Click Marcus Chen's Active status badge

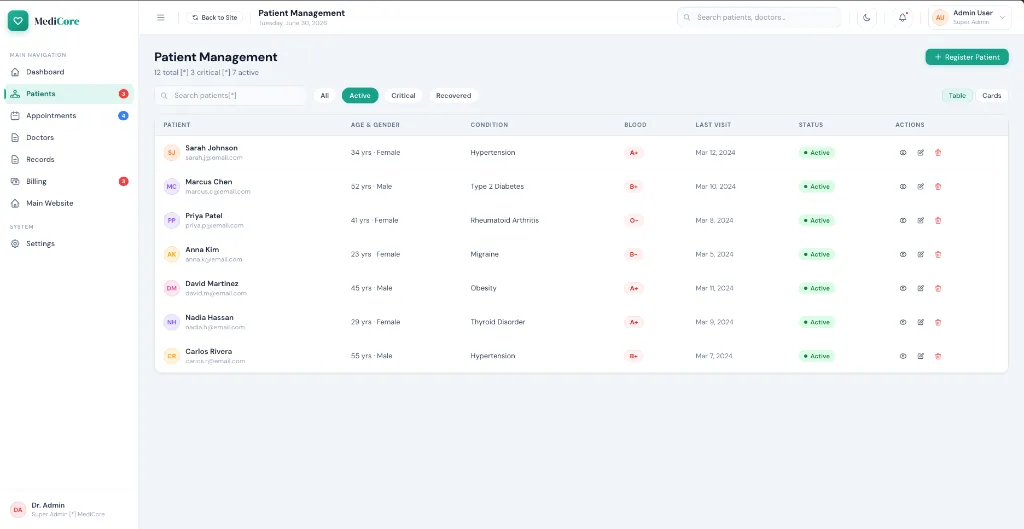(816, 187)
